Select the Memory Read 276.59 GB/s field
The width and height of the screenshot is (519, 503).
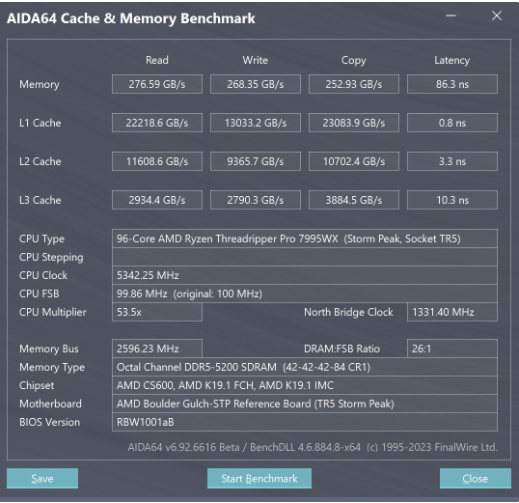(157, 84)
